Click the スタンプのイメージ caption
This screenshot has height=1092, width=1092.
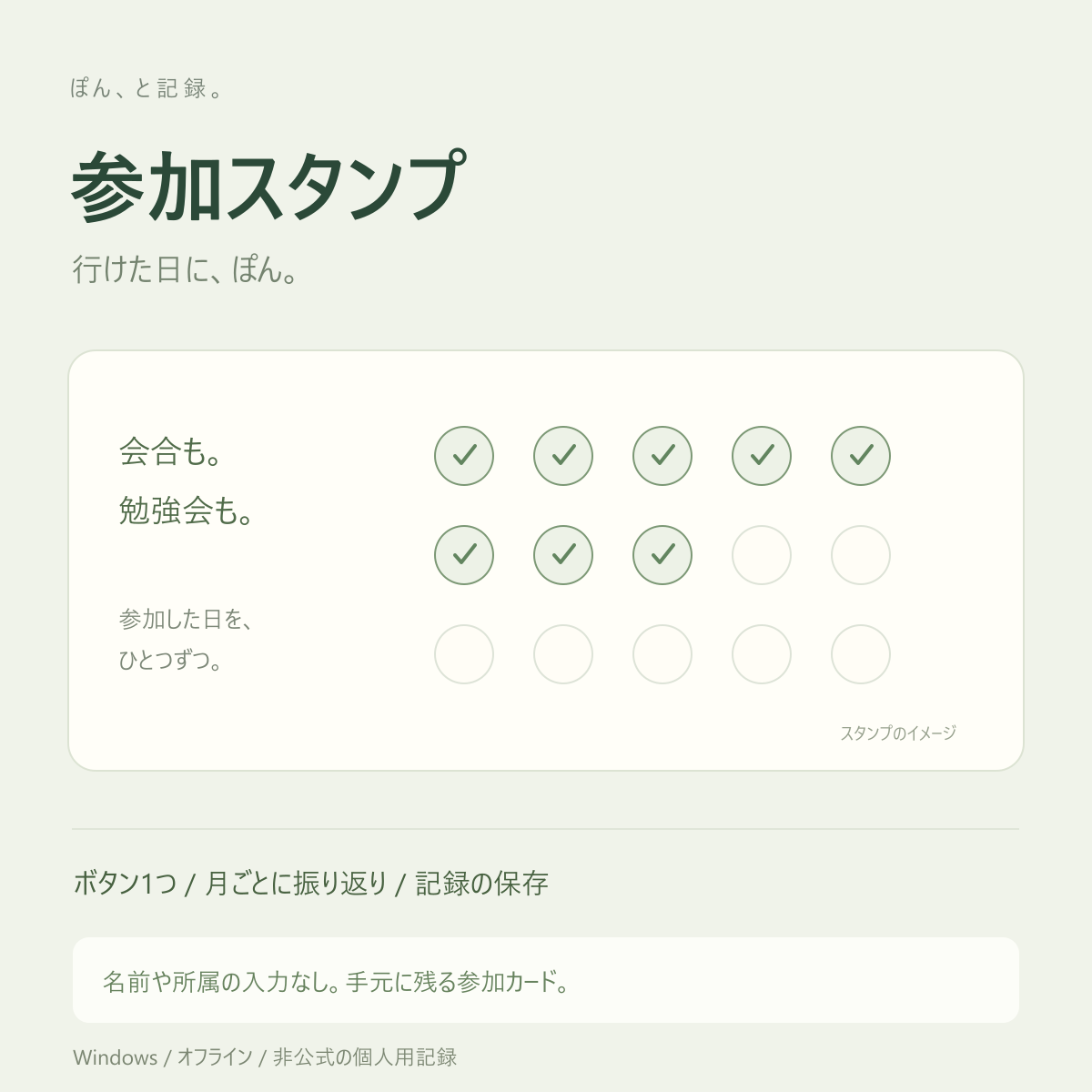898,733
